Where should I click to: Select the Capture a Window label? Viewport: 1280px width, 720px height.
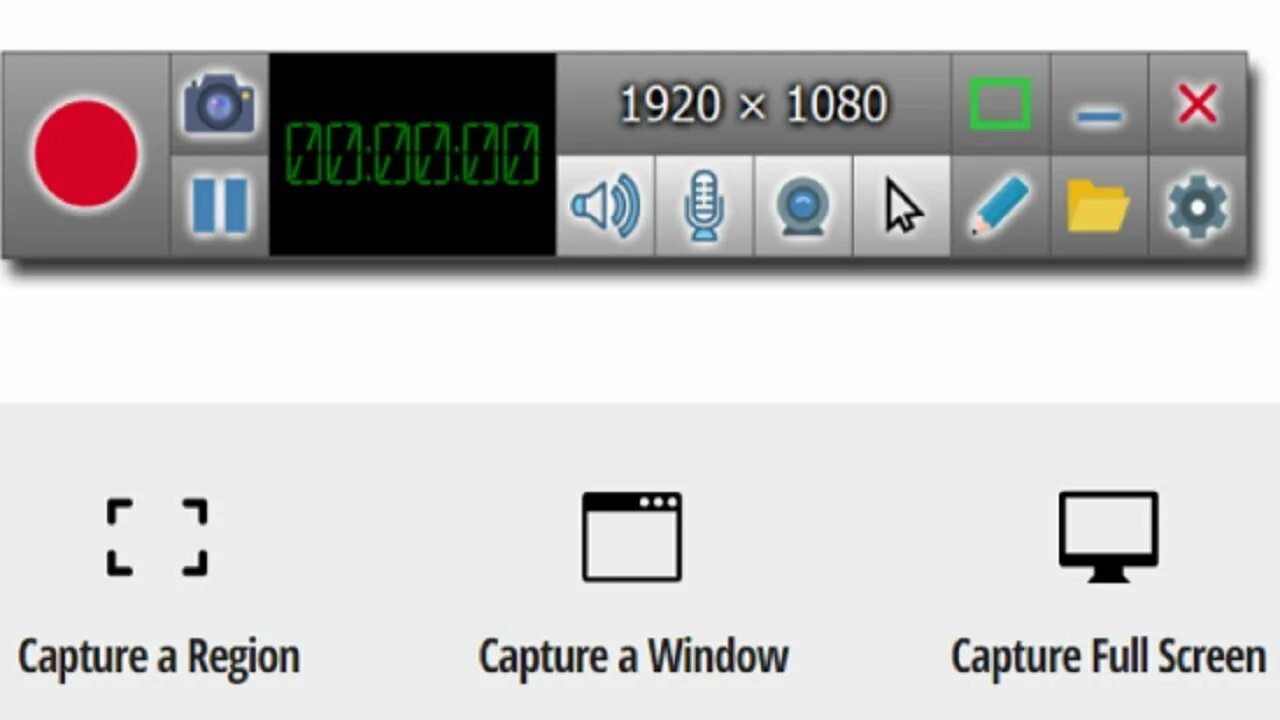pyautogui.click(x=633, y=657)
